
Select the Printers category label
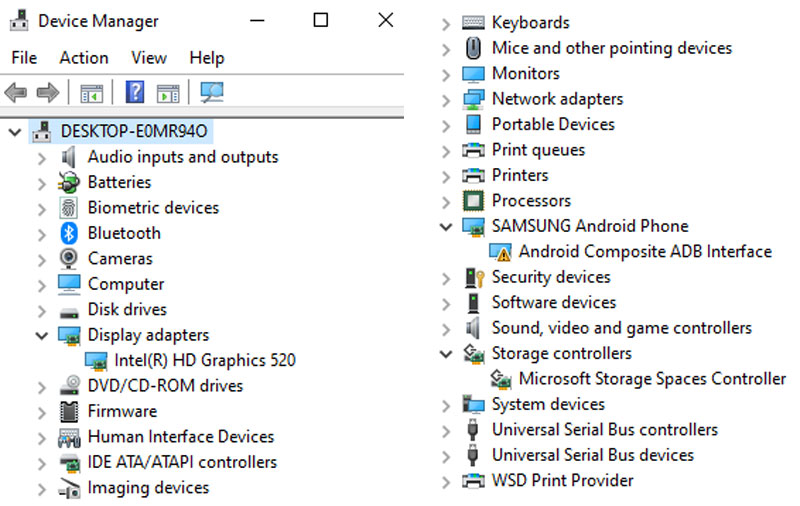click(520, 175)
